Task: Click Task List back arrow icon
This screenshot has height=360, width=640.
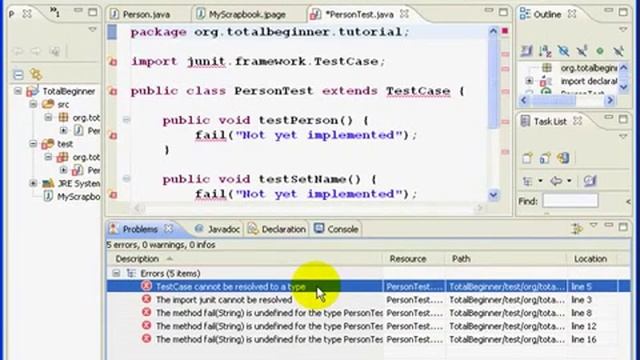Action: click(x=556, y=180)
